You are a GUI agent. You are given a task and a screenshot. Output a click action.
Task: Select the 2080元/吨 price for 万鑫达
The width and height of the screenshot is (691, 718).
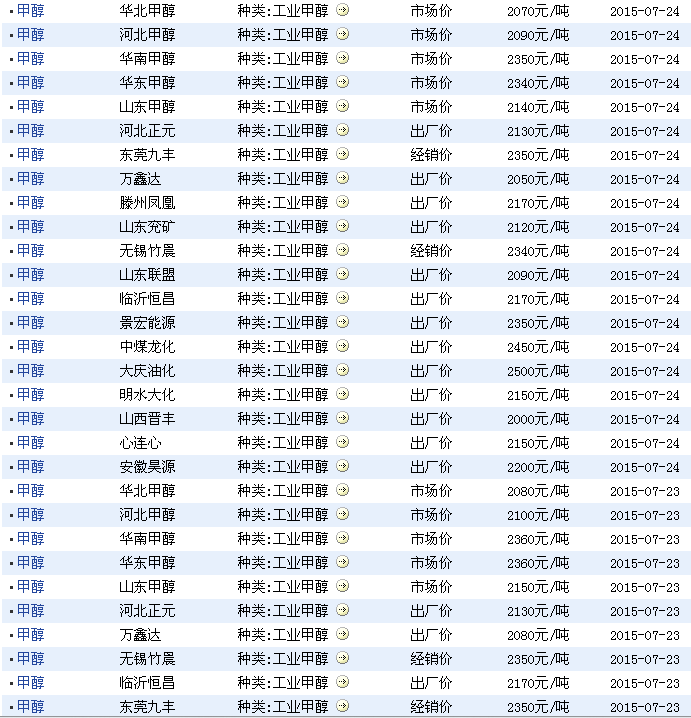538,635
